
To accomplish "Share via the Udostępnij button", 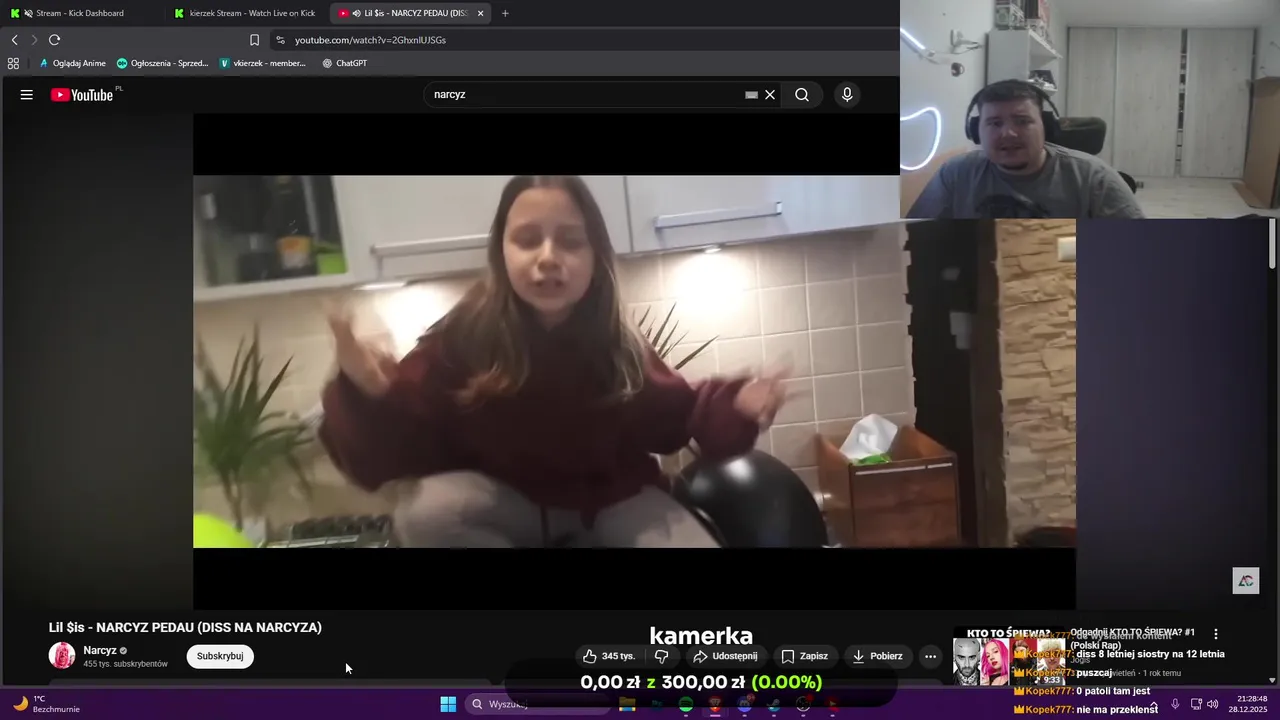I will pyautogui.click(x=725, y=656).
